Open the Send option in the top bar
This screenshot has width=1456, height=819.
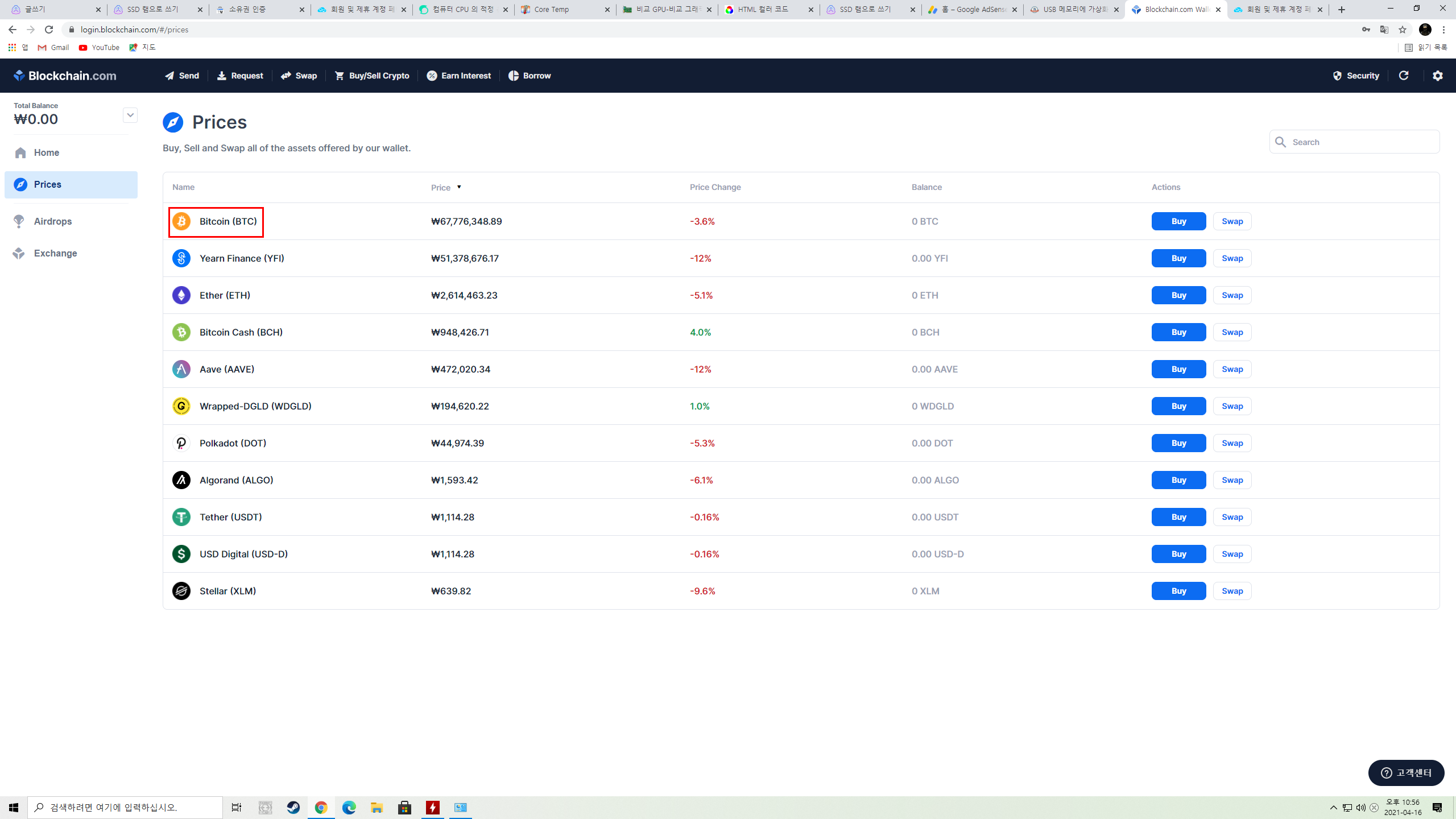point(182,76)
